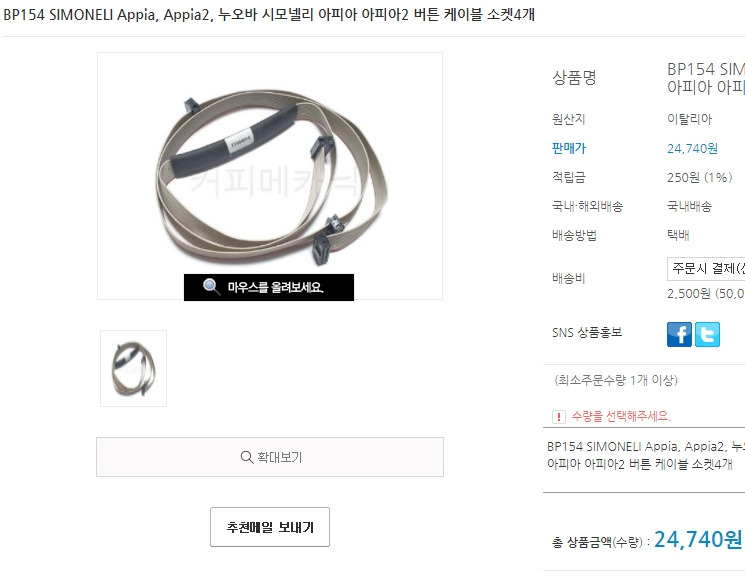The height and width of the screenshot is (572, 745).
Task: Click the 24,740원 sale price
Action: (x=692, y=149)
